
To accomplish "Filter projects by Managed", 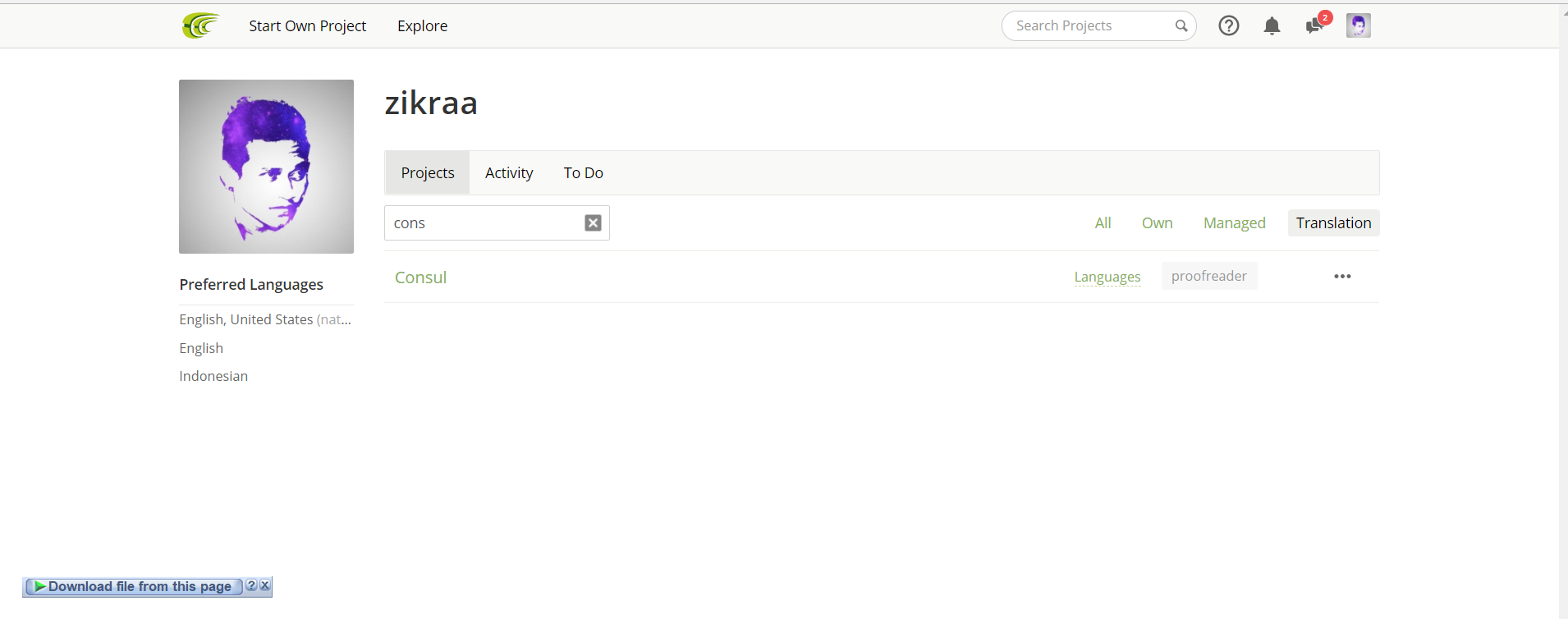I will click(1234, 222).
